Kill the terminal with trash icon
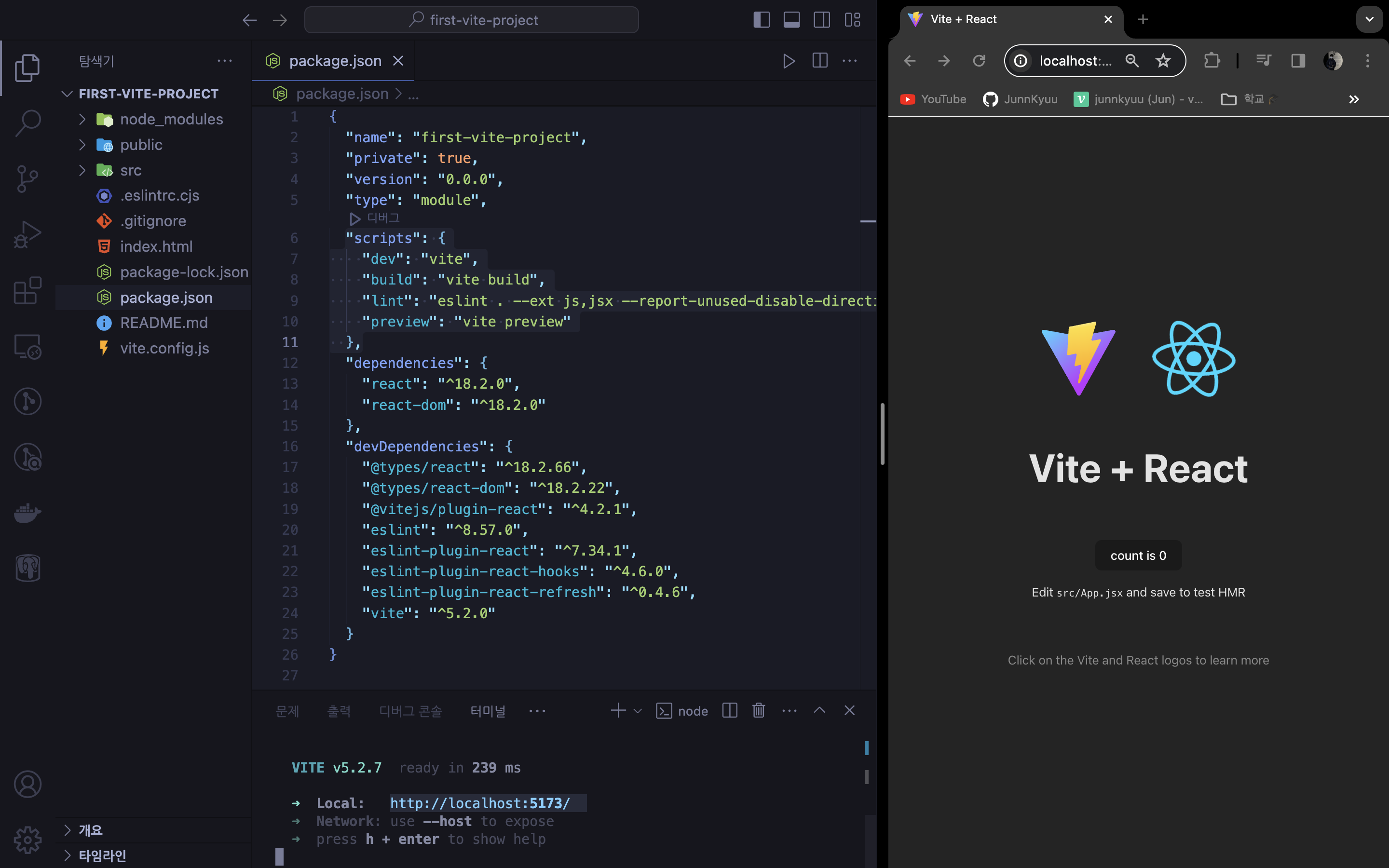This screenshot has width=1389, height=868. click(759, 711)
